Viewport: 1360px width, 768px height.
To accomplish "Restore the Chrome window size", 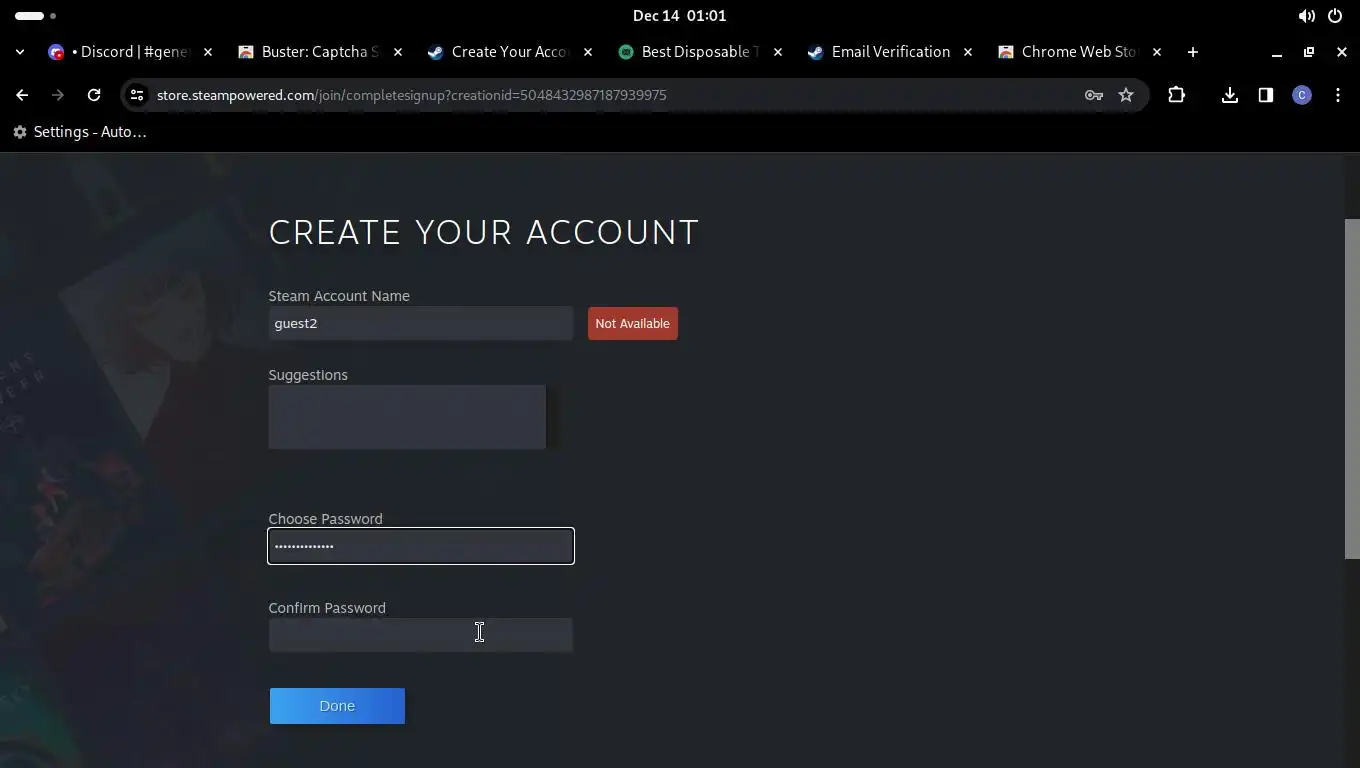I will (x=1309, y=52).
